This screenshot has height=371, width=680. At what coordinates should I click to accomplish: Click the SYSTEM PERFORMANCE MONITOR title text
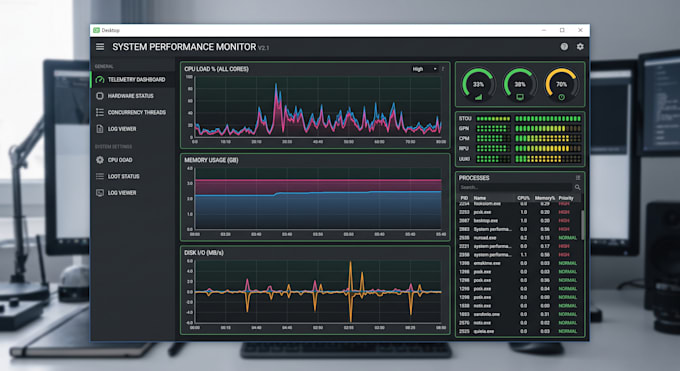[184, 47]
